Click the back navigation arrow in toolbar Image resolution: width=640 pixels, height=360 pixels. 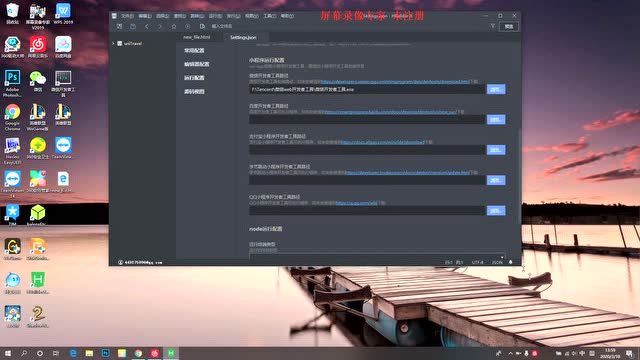[147, 26]
